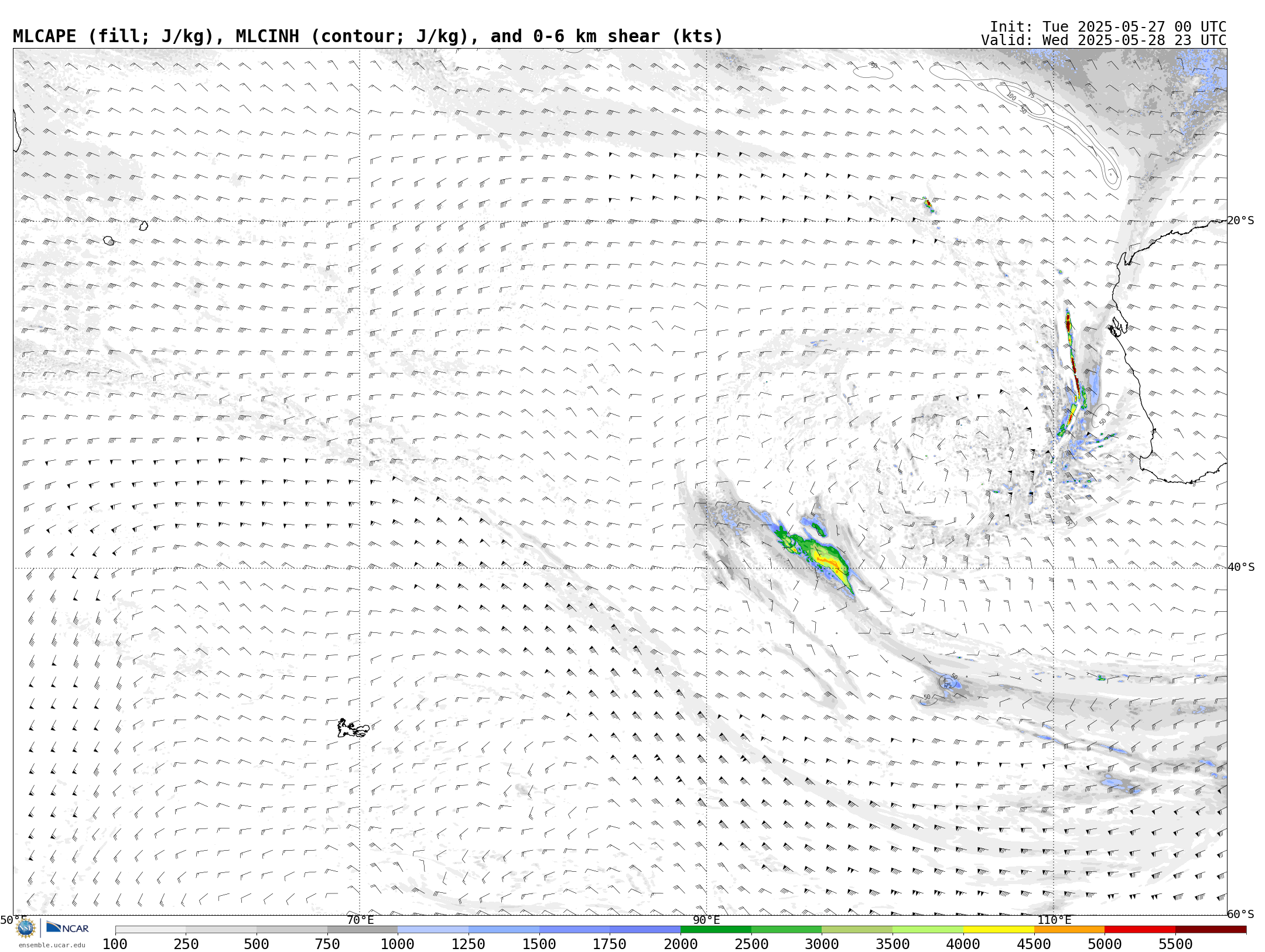This screenshot has width=1265, height=952.
Task: Pick the dark red above-5500 colorbar swatch
Action: 1211,929
